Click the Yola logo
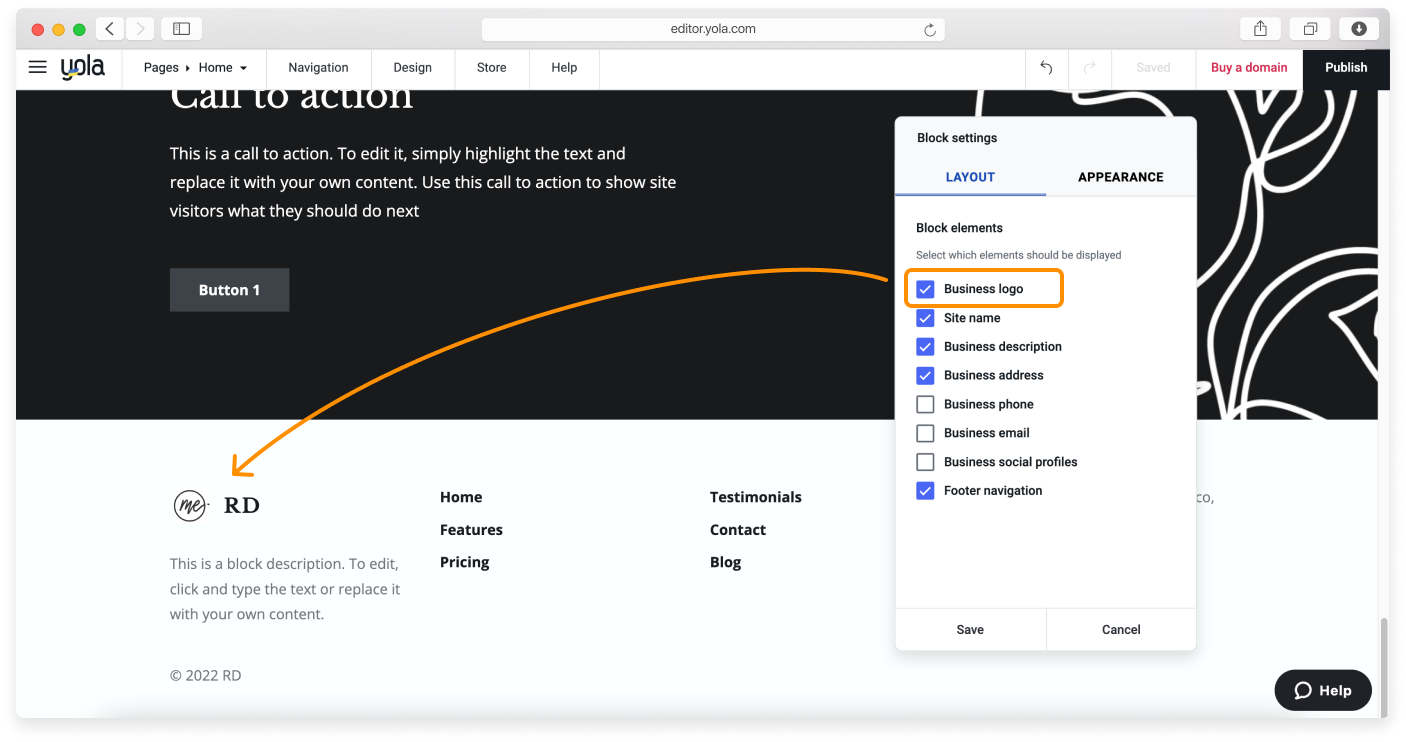The image size is (1406, 742). (82, 68)
